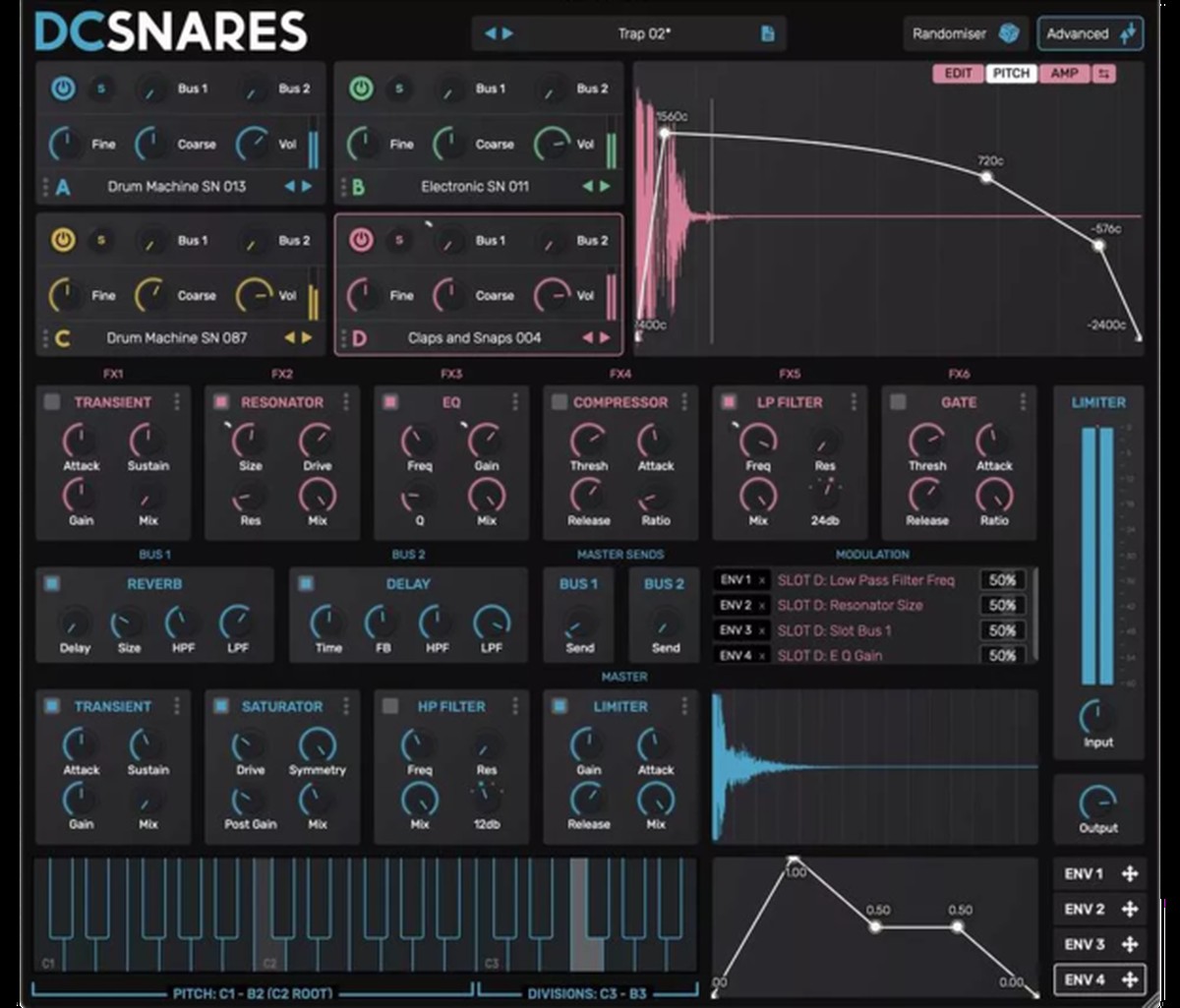Image resolution: width=1180 pixels, height=1008 pixels.
Task: Disable the Bus 1 Reverb effect
Action: pyautogui.click(x=52, y=584)
